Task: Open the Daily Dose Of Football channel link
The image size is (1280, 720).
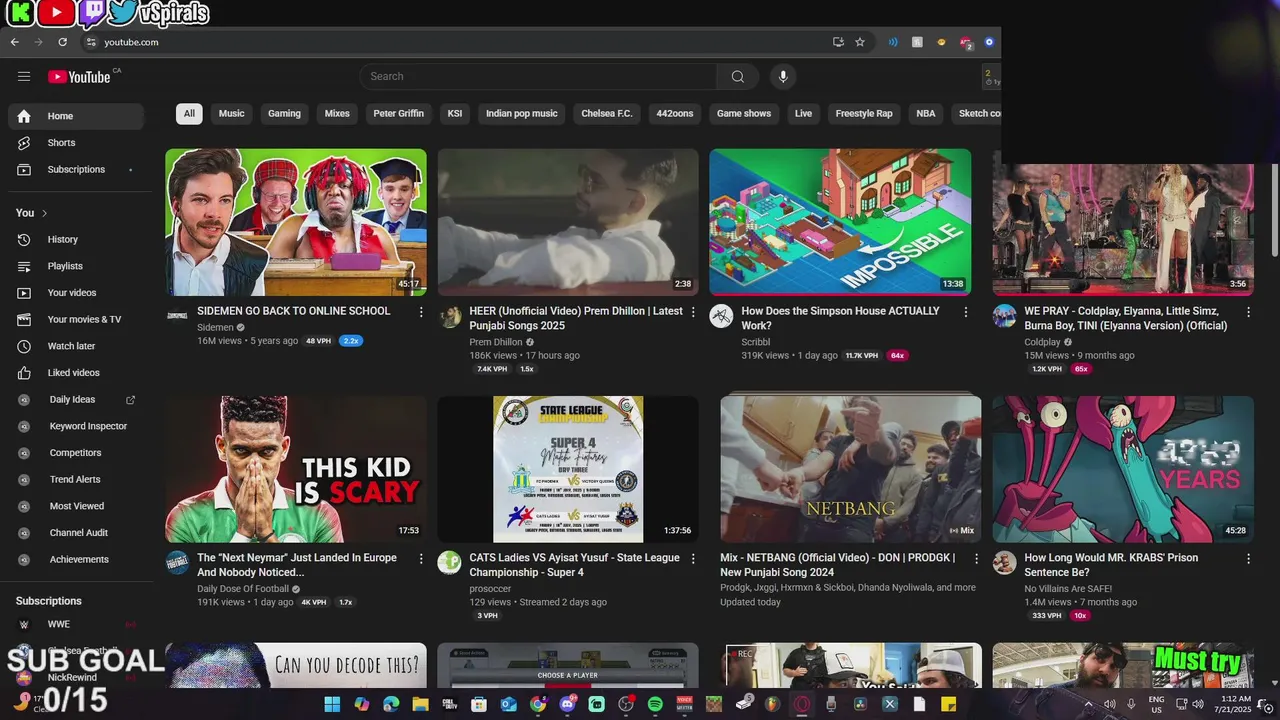Action: (x=243, y=589)
